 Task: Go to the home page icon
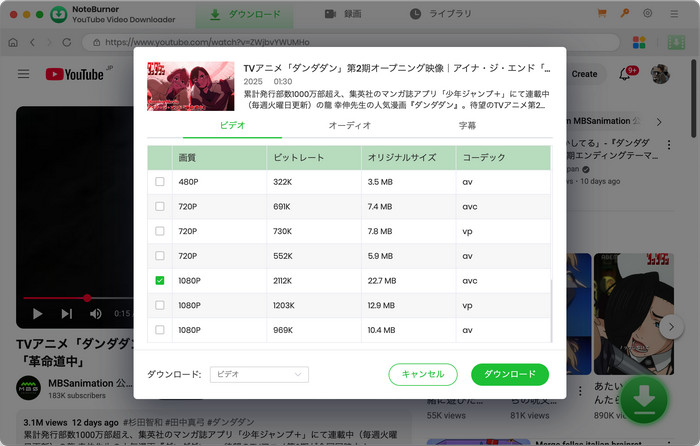13,42
